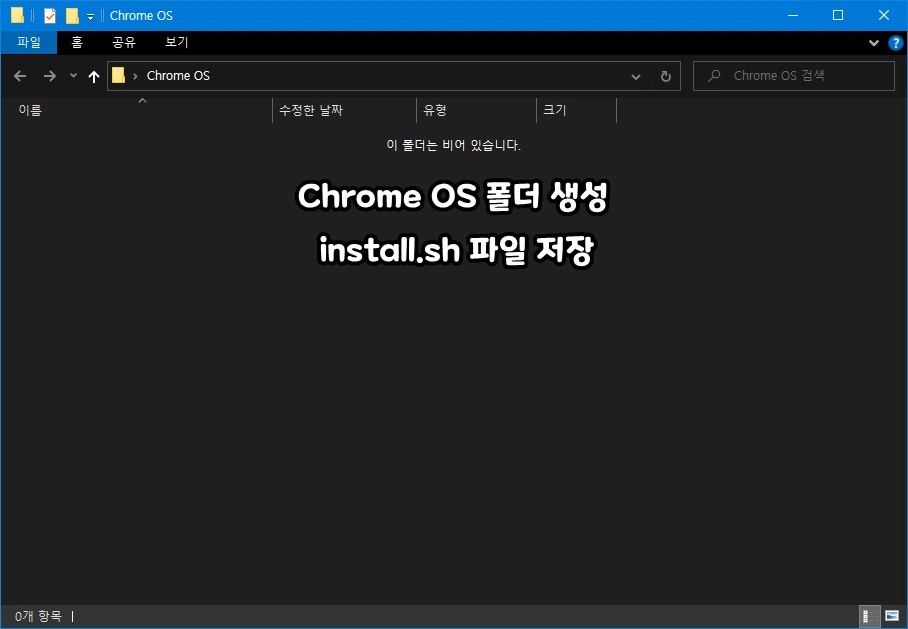Image resolution: width=908 pixels, height=629 pixels.
Task: Go back with the back arrow
Action: click(x=20, y=76)
